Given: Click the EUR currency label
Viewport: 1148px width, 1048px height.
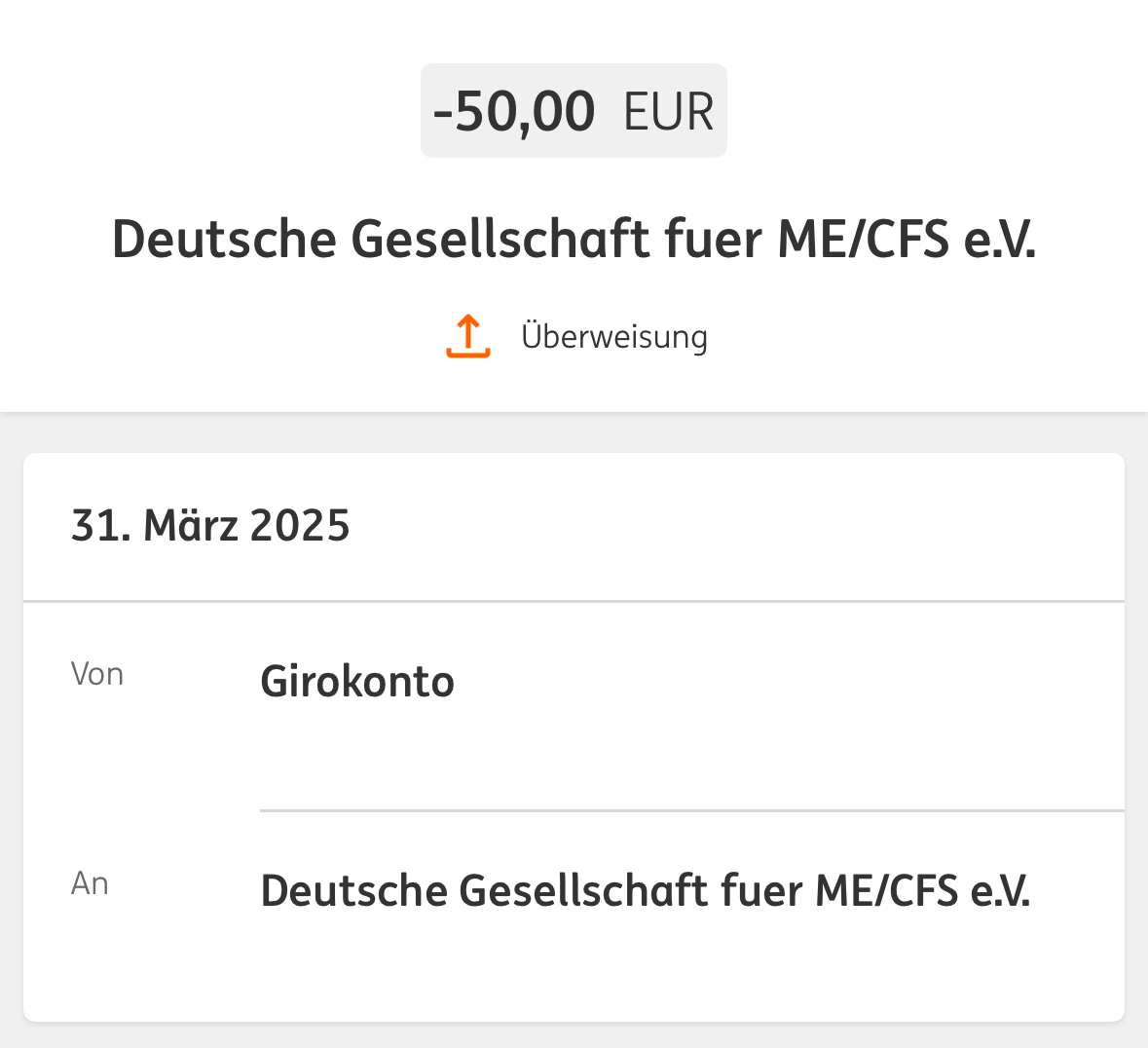Looking at the screenshot, I should [x=669, y=112].
